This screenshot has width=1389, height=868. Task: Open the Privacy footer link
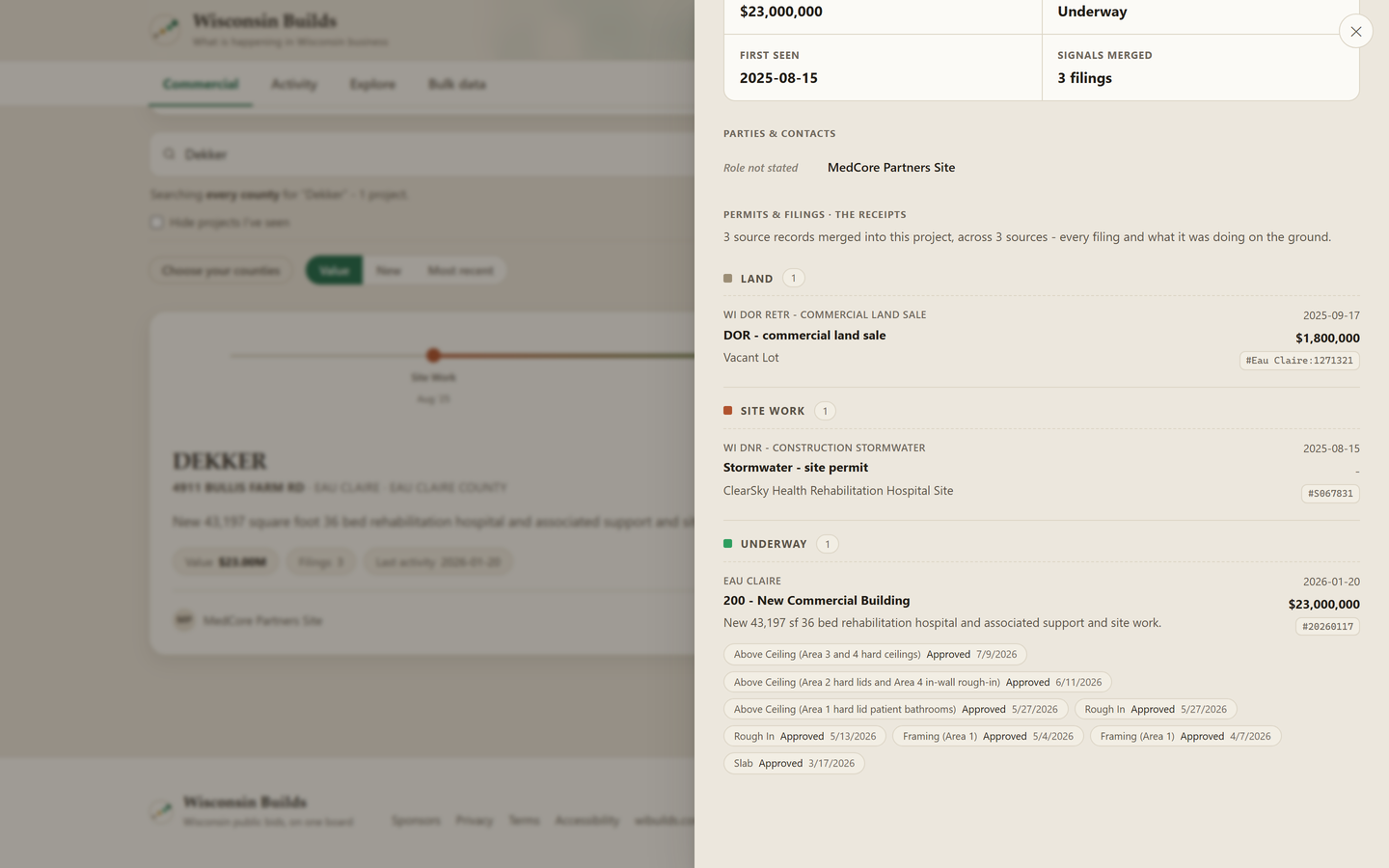coord(474,821)
